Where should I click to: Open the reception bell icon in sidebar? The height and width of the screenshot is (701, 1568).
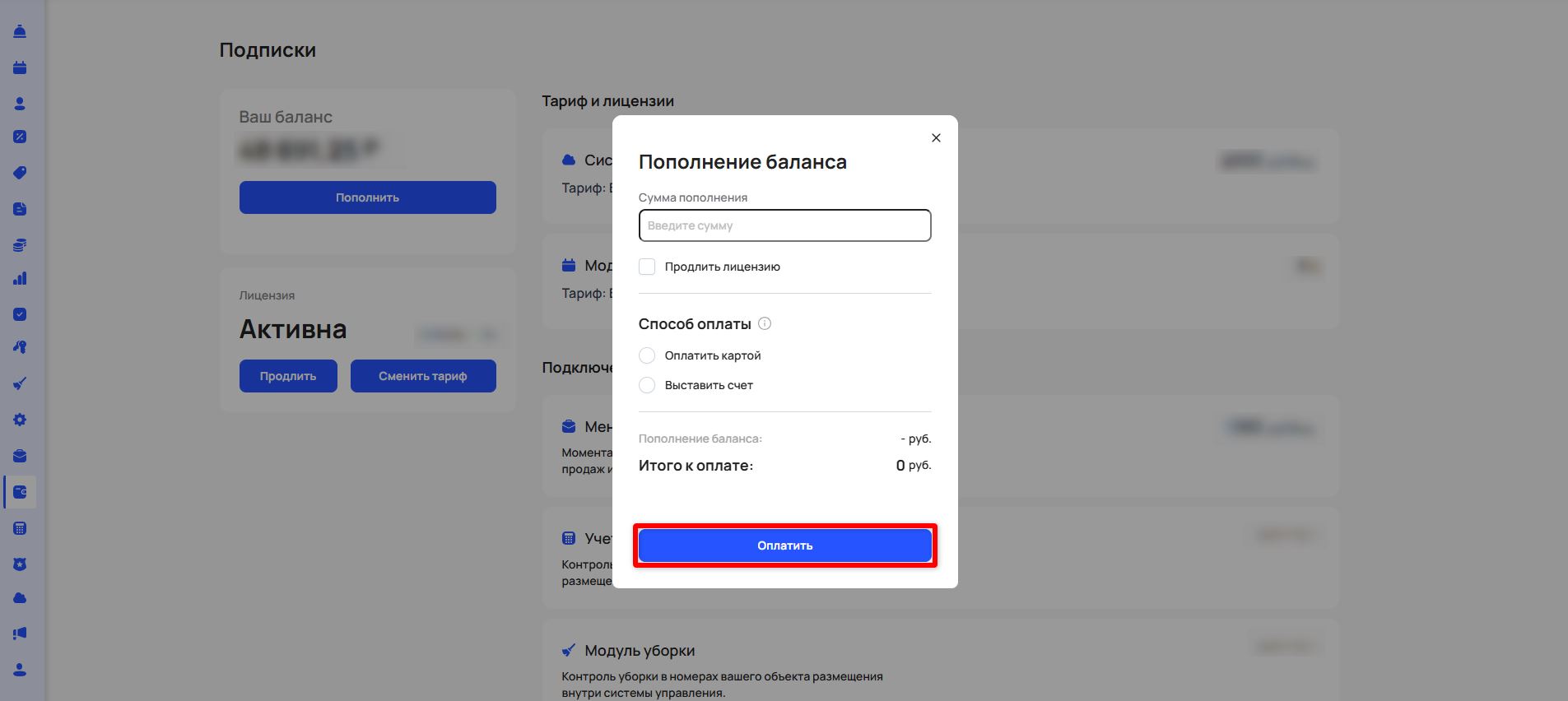click(x=20, y=31)
